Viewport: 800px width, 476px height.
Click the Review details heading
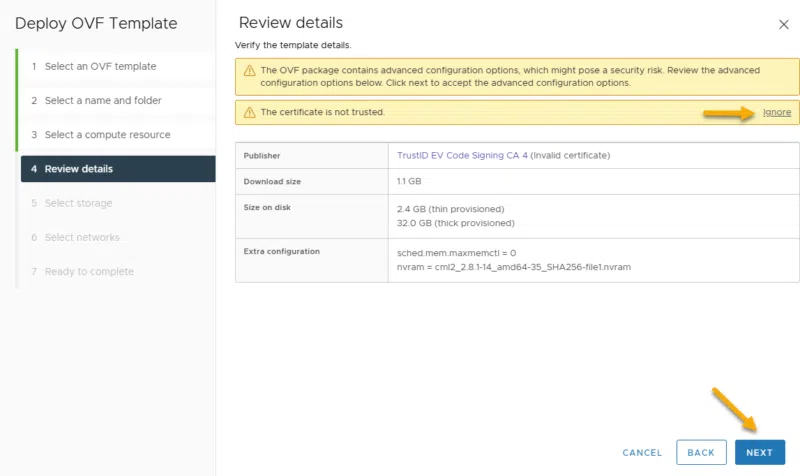pyautogui.click(x=291, y=23)
